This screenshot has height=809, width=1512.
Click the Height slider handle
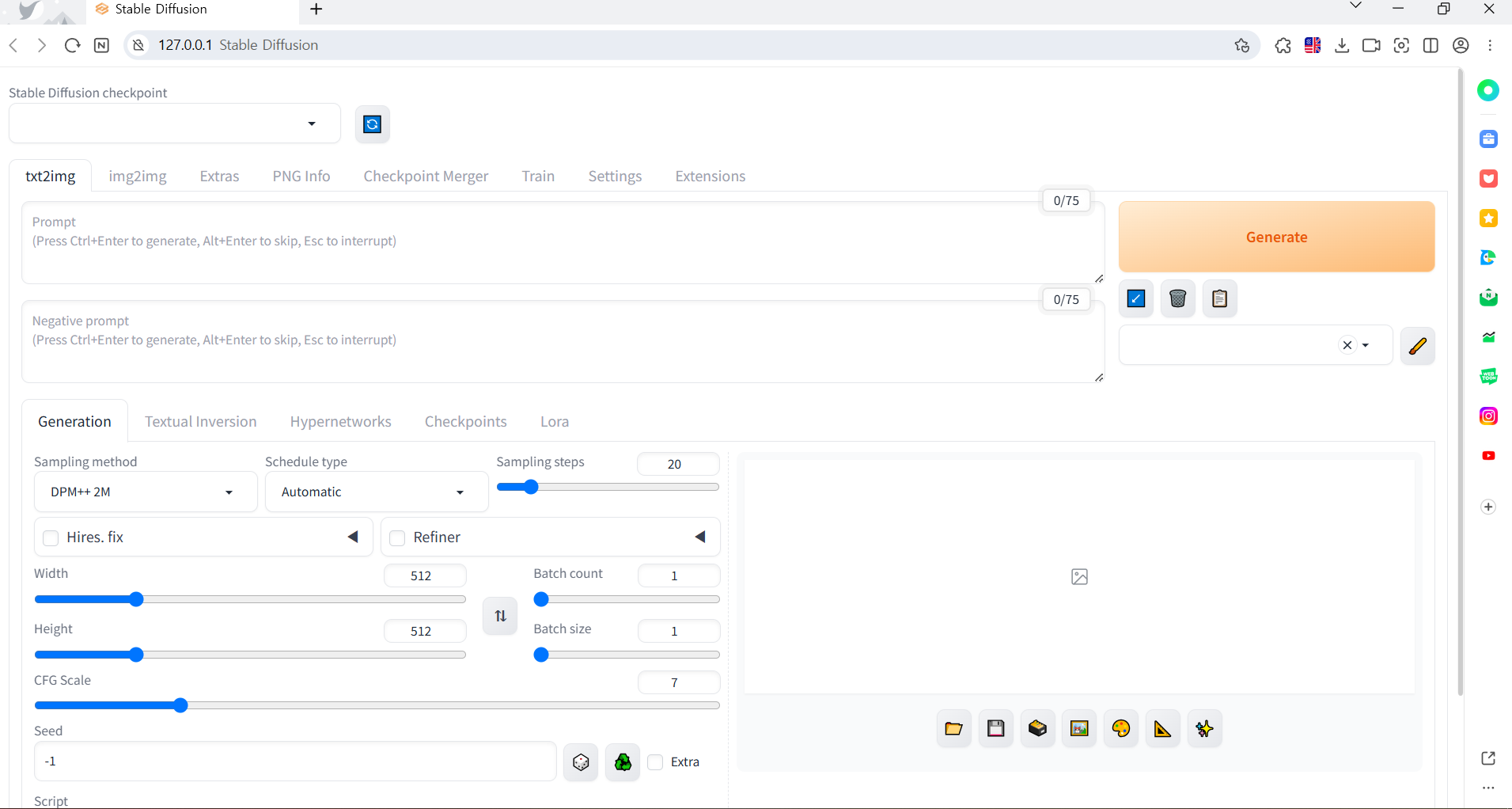point(136,655)
